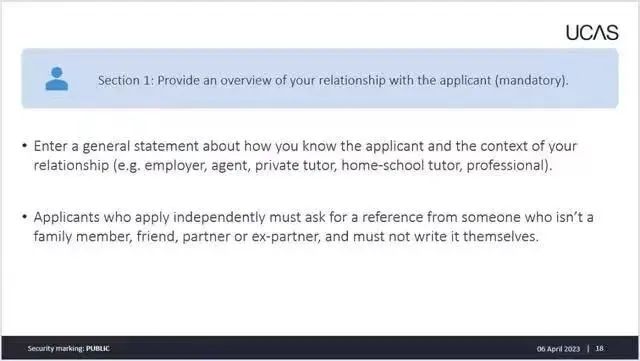Click the "Security marking: PUBLIC" footer label

pos(69,348)
